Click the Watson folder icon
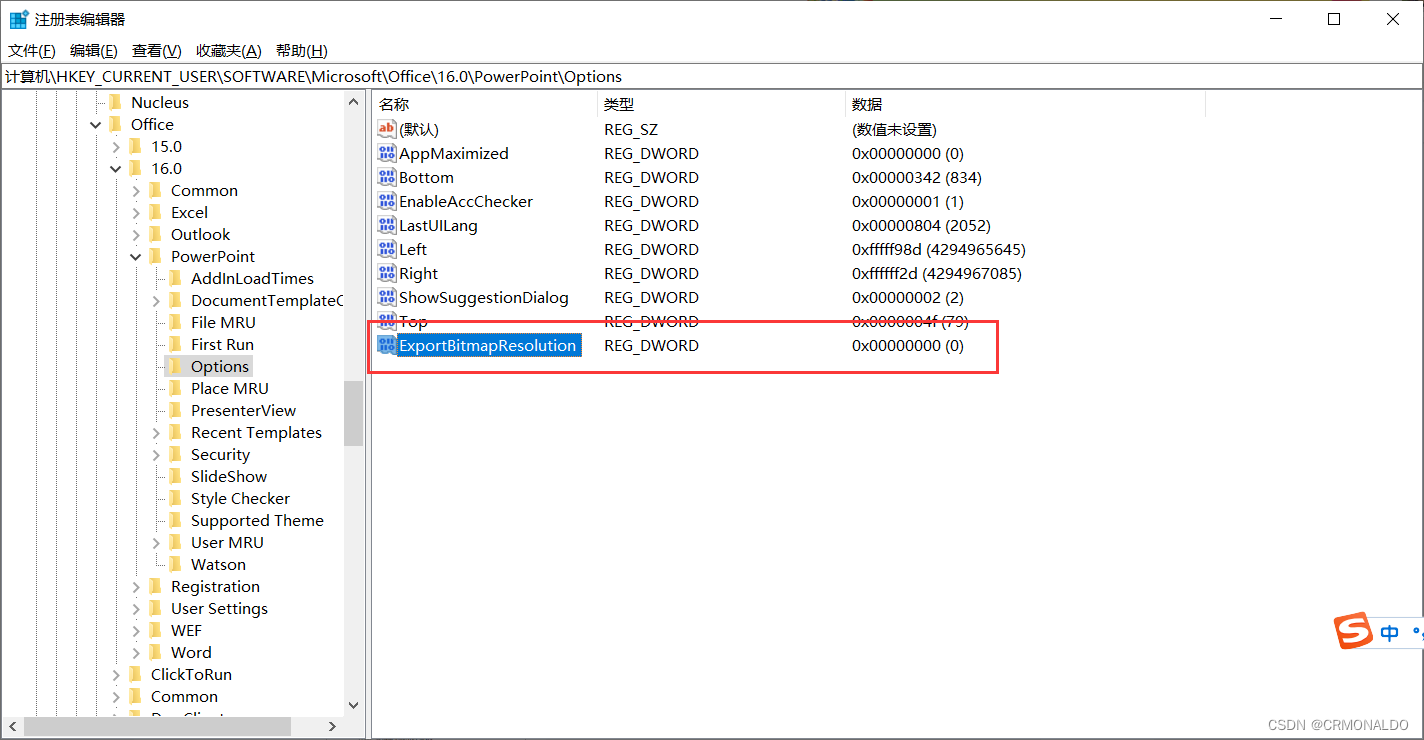This screenshot has height=740, width=1424. [175, 564]
